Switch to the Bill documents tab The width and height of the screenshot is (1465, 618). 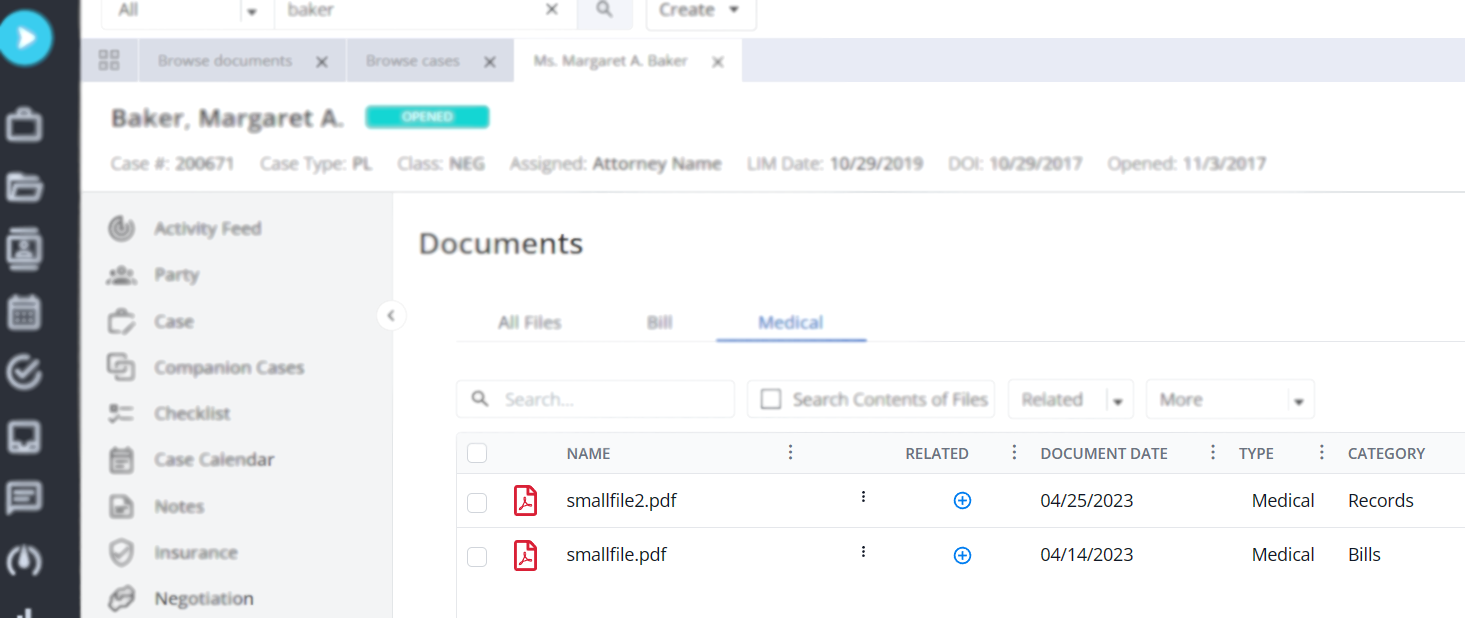(659, 323)
